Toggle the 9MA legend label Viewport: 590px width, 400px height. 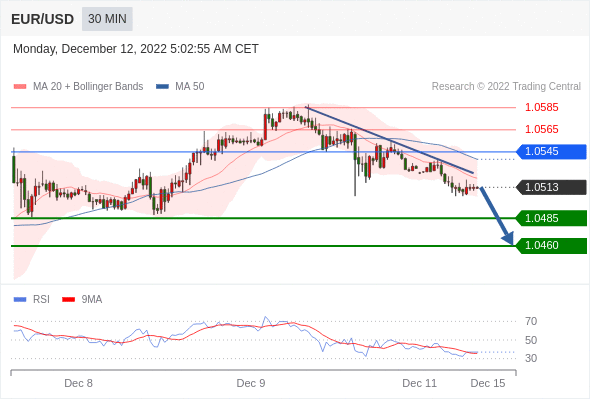(x=92, y=300)
